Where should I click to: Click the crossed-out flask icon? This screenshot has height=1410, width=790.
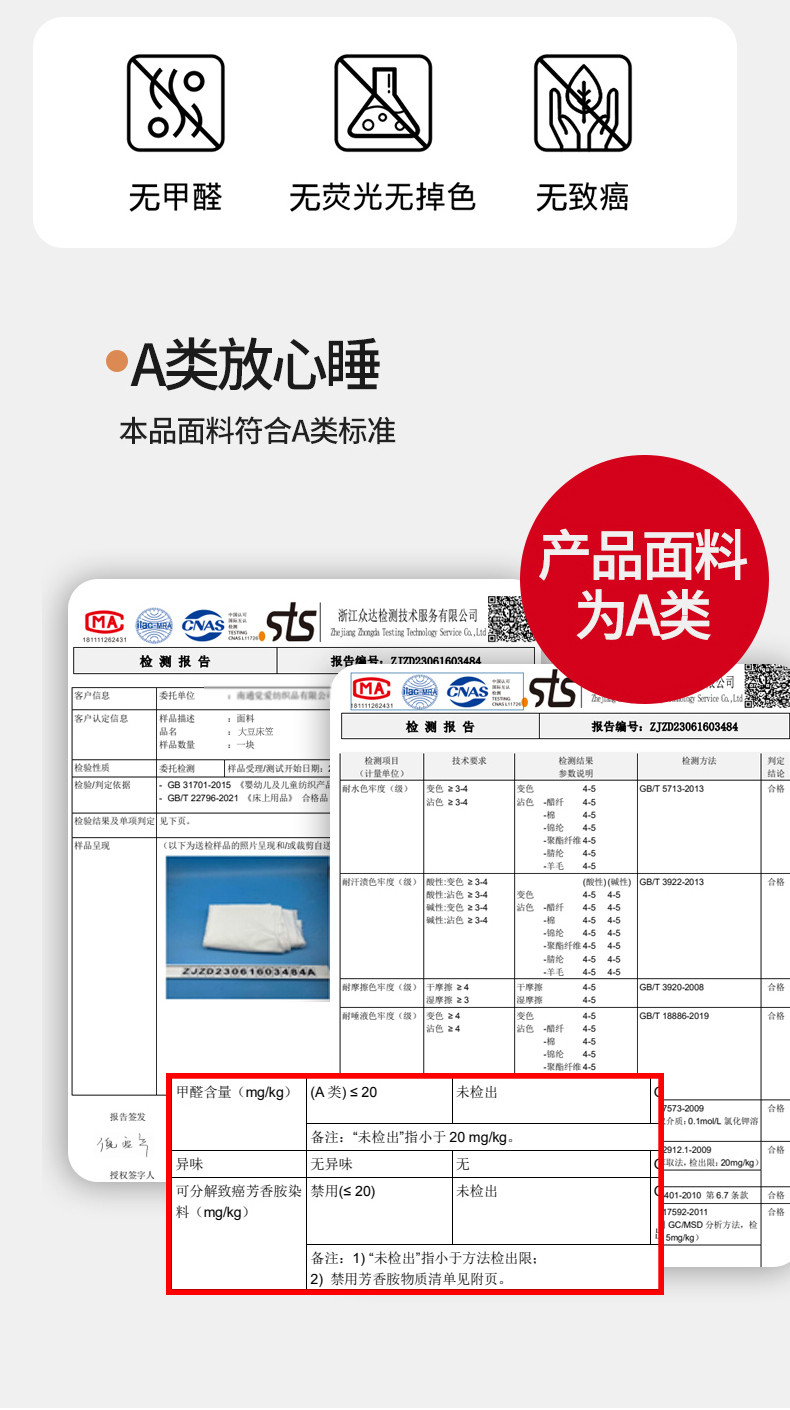click(382, 102)
